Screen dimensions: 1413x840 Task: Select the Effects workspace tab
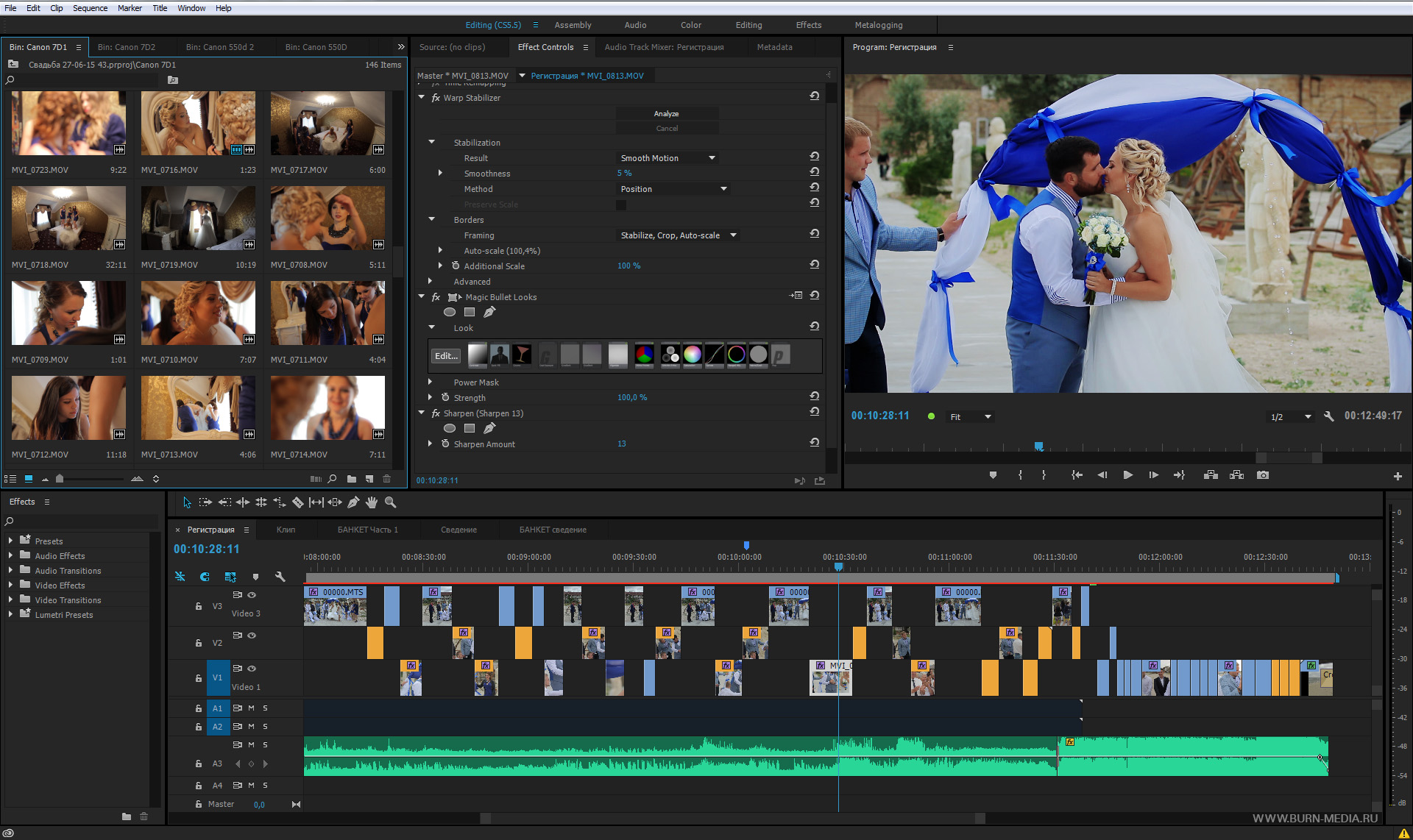pyautogui.click(x=807, y=25)
